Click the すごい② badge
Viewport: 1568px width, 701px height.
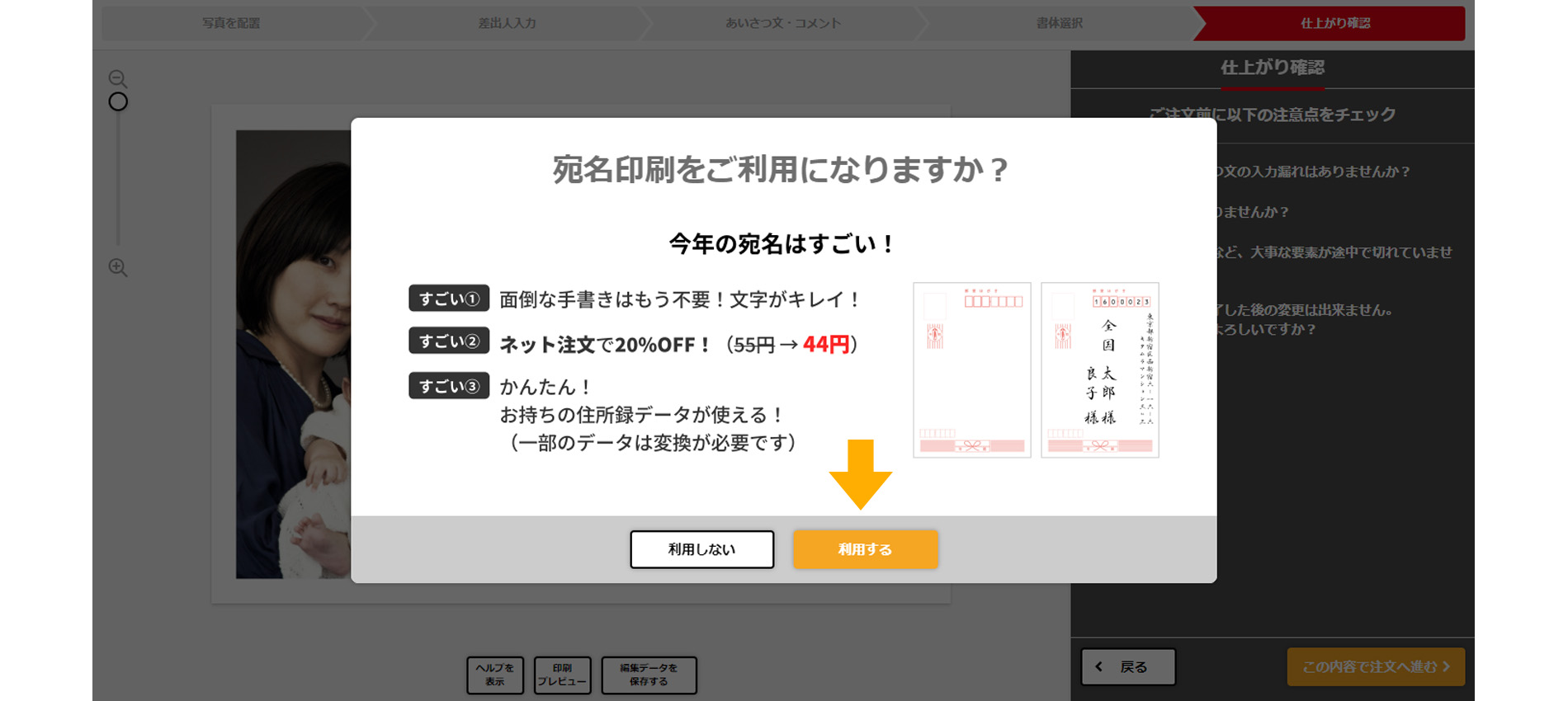(449, 341)
